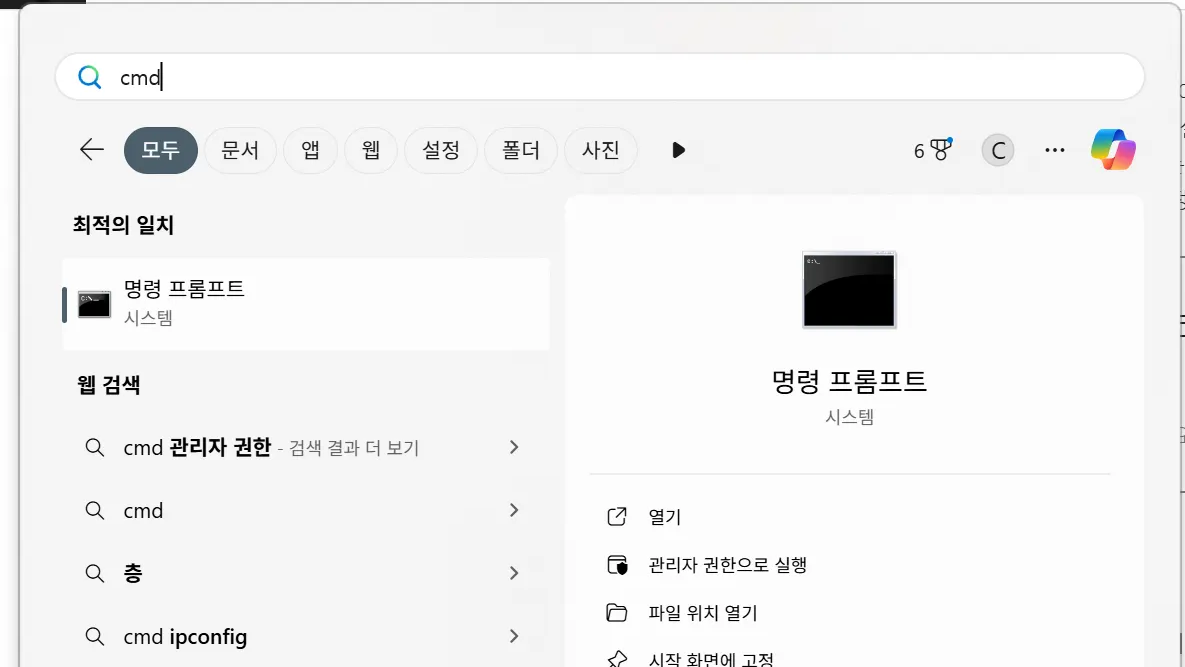Click inside the search text field
This screenshot has height=667, width=1185.
[x=600, y=77]
